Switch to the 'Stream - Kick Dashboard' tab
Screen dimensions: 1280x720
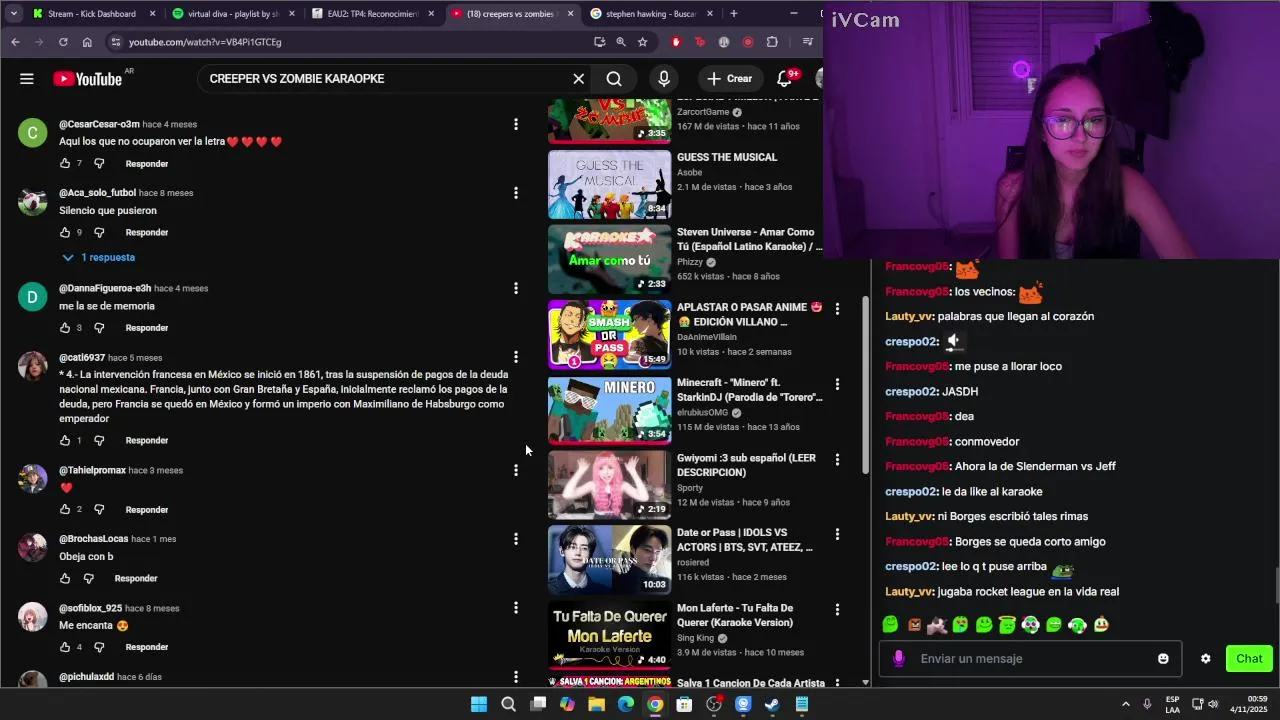[x=92, y=14]
